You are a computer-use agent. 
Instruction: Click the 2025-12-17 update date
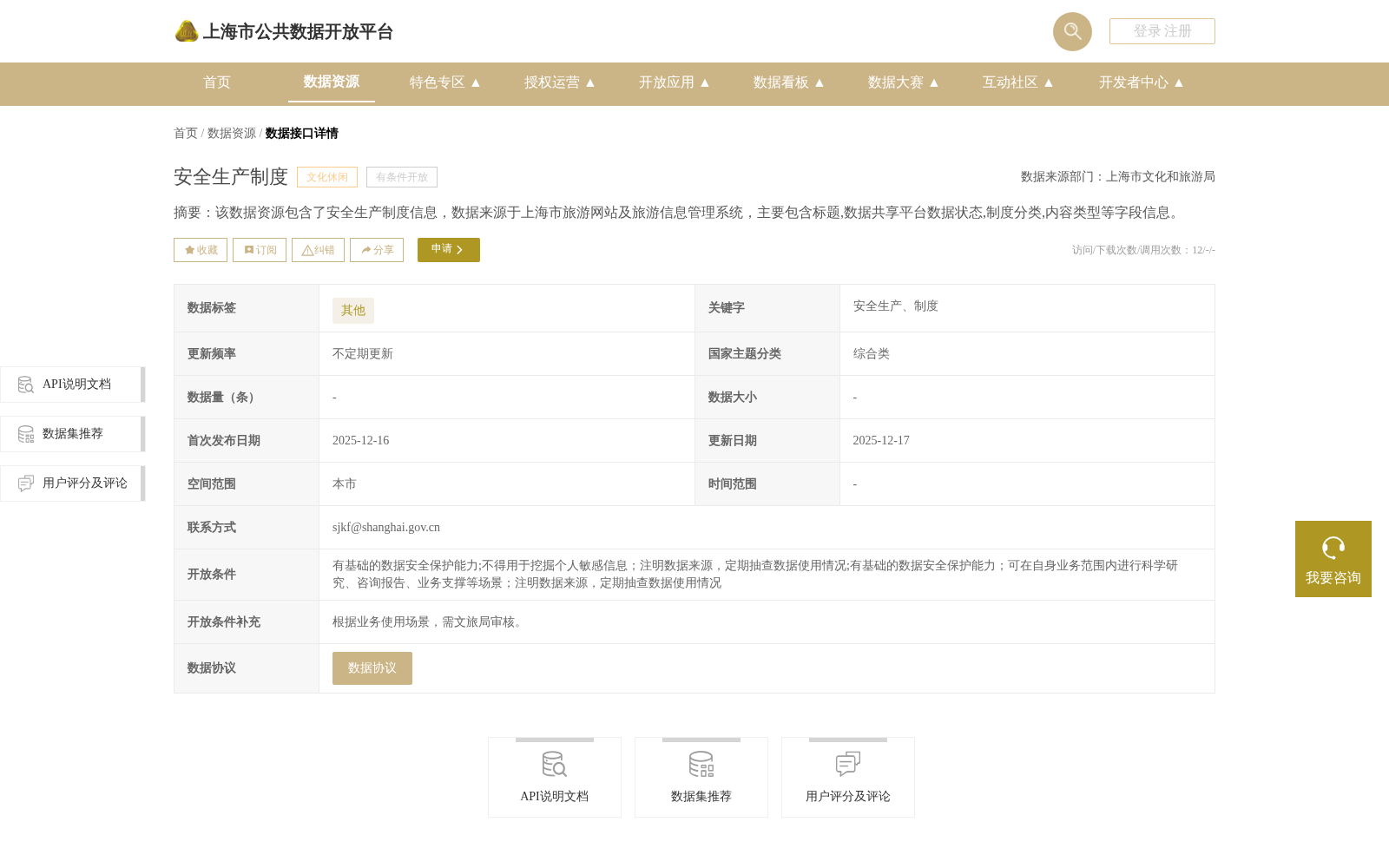point(881,441)
